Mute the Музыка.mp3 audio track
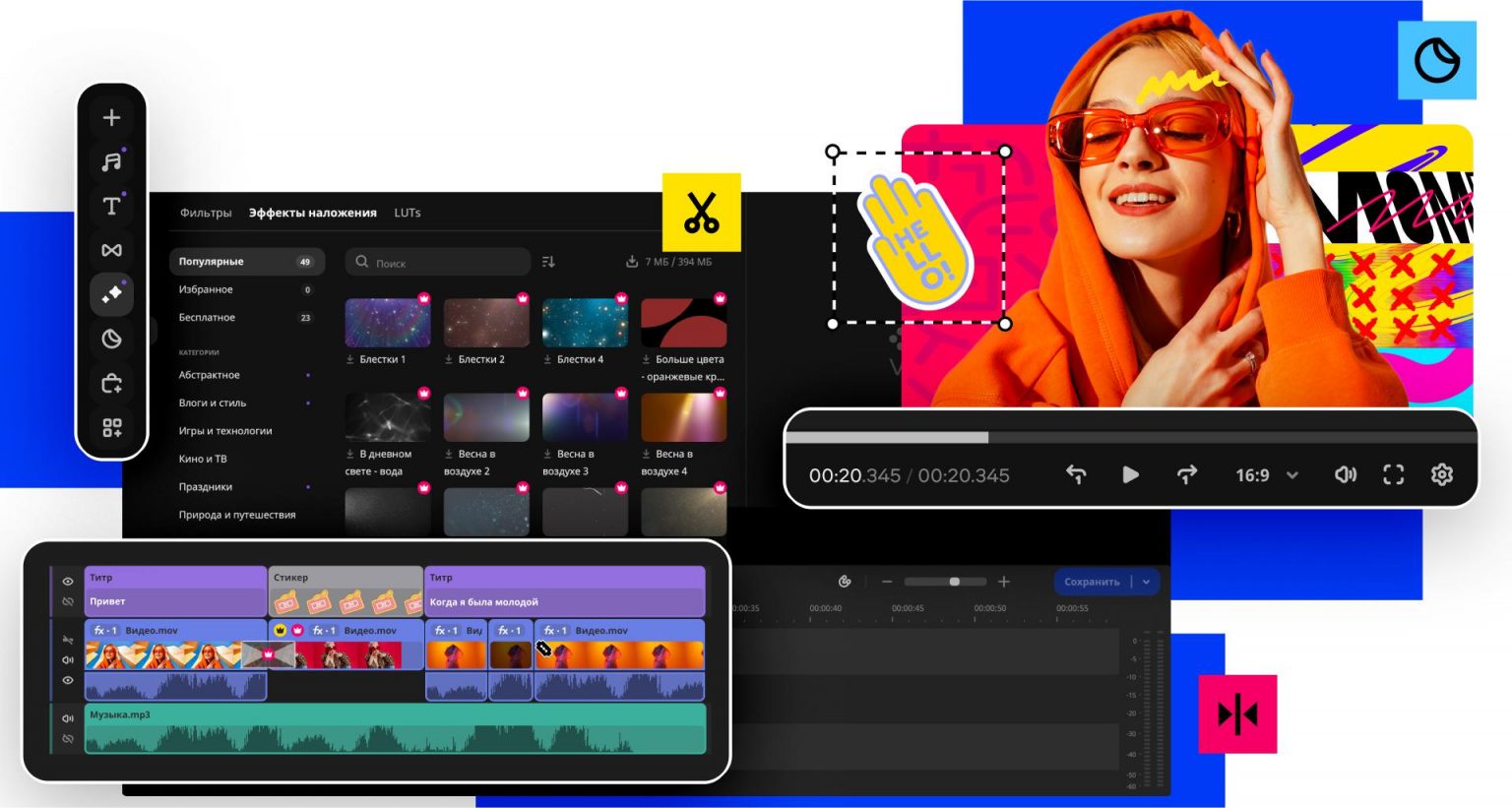The height and width of the screenshot is (808, 1512). [68, 718]
